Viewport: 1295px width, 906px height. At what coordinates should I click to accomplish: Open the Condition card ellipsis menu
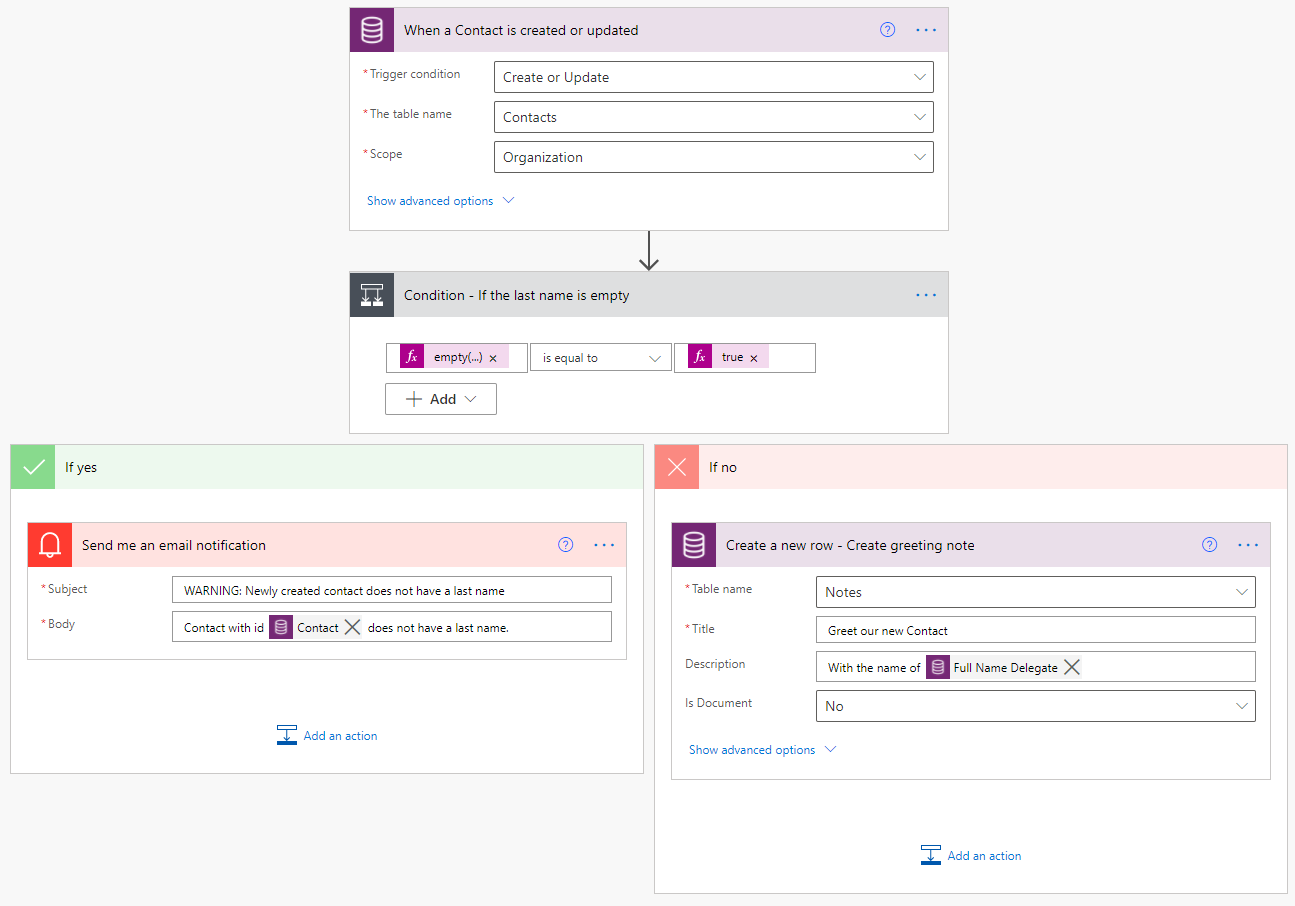(926, 295)
